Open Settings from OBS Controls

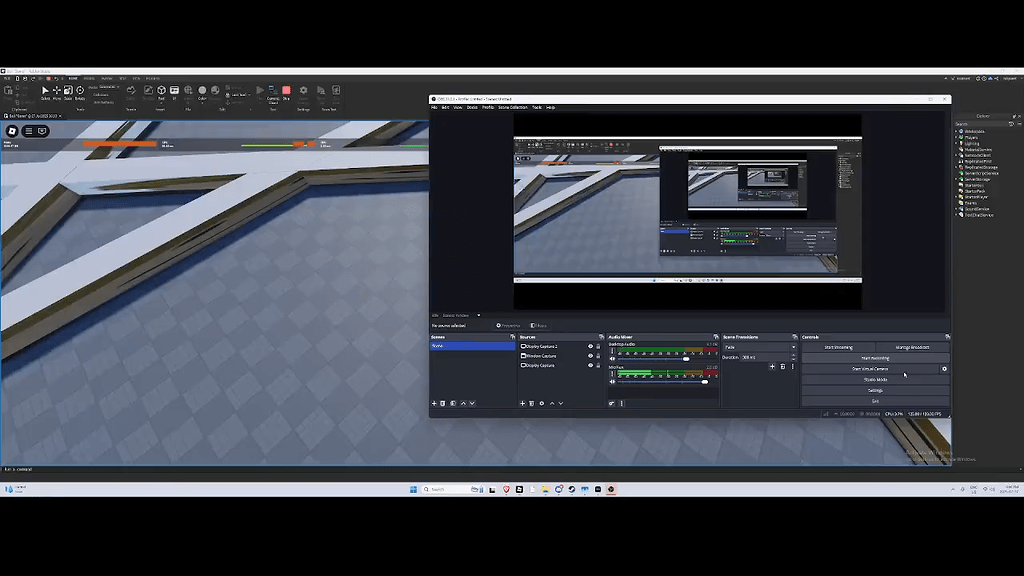[875, 391]
